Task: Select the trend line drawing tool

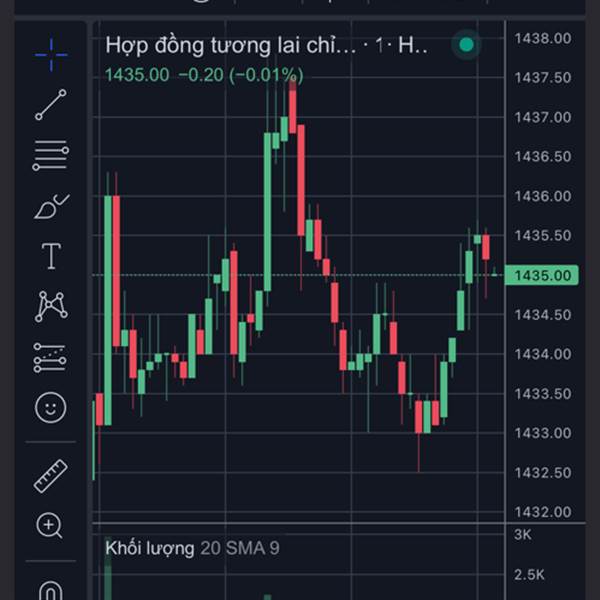Action: (51, 104)
